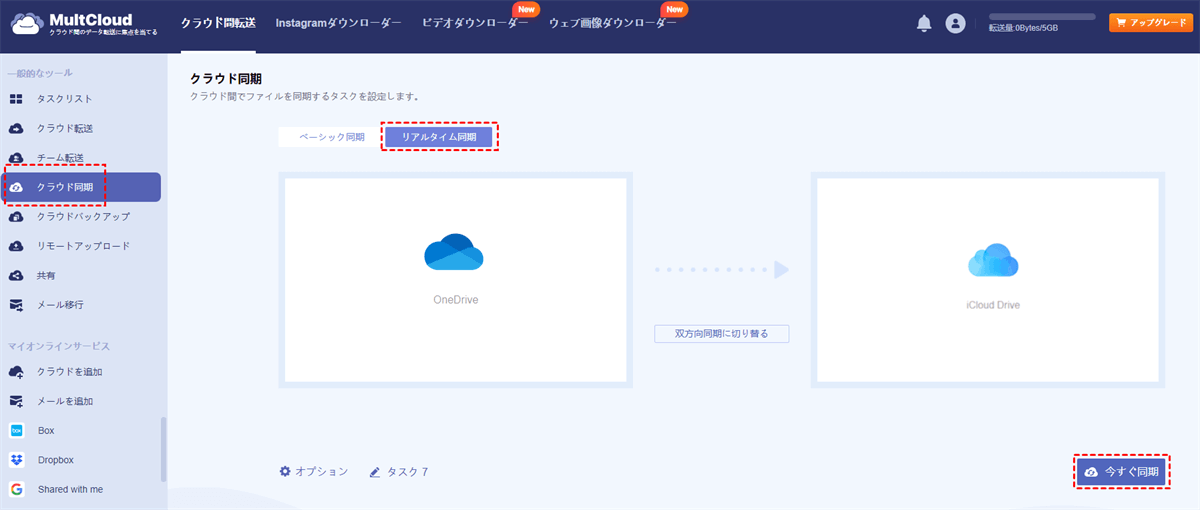Click the メール移行 icon

[16, 305]
